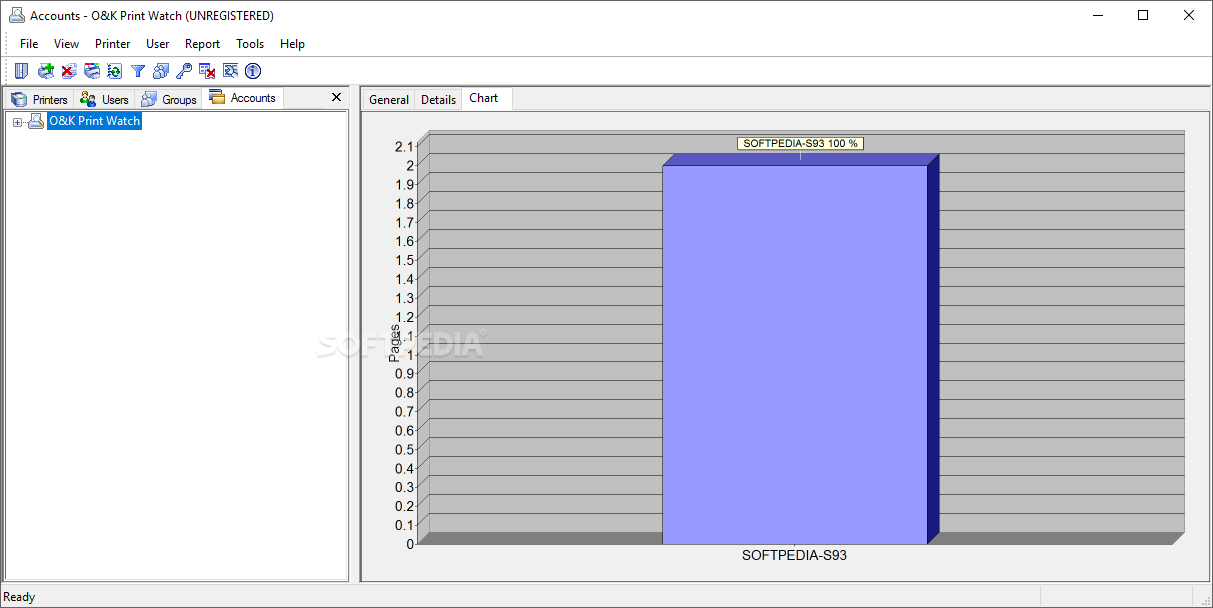Open the Help menu

(x=292, y=44)
